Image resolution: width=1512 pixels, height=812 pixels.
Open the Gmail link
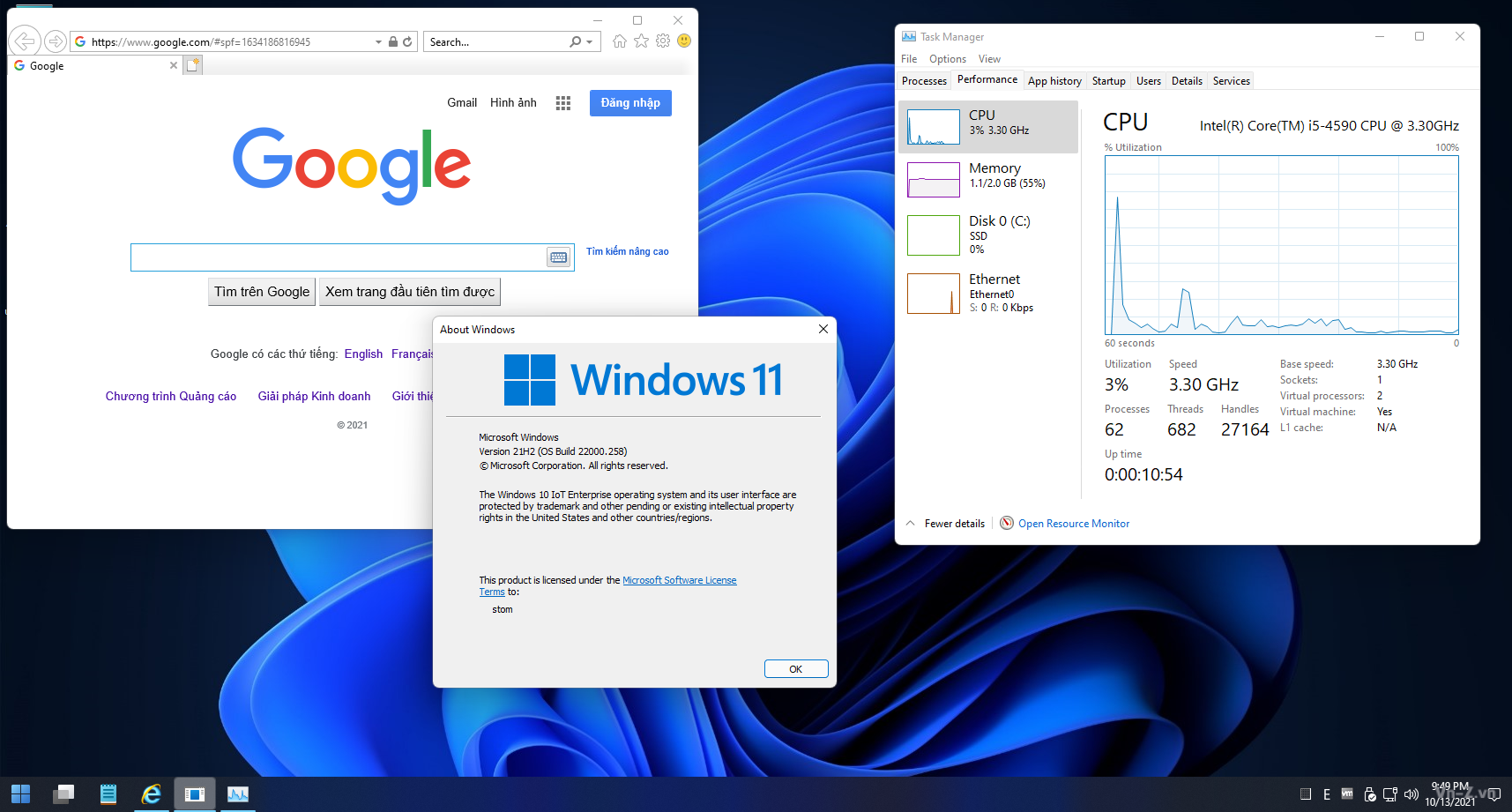[x=462, y=102]
